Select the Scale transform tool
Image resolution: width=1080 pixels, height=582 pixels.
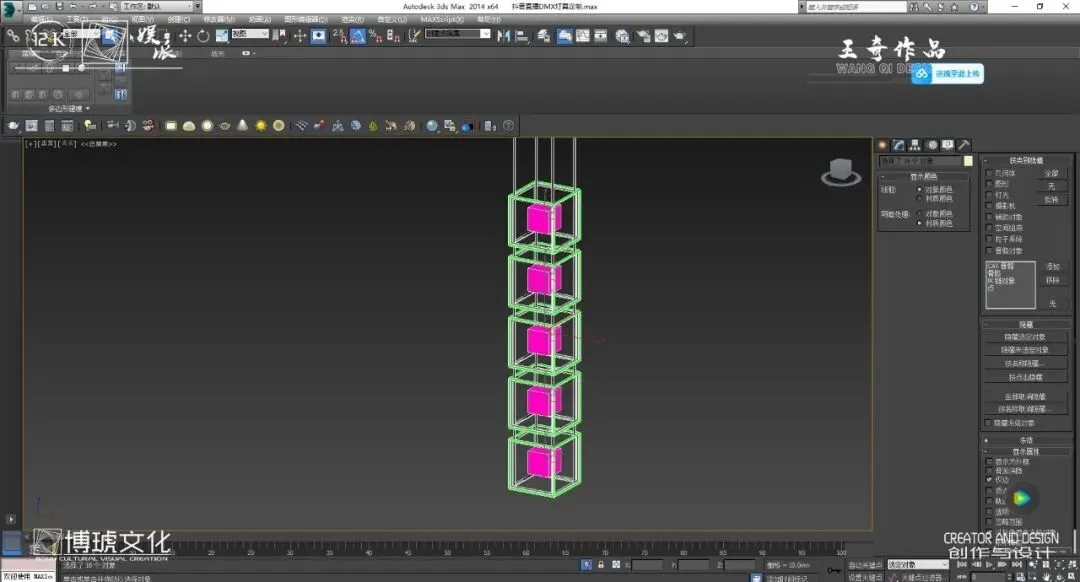pyautogui.click(x=222, y=36)
